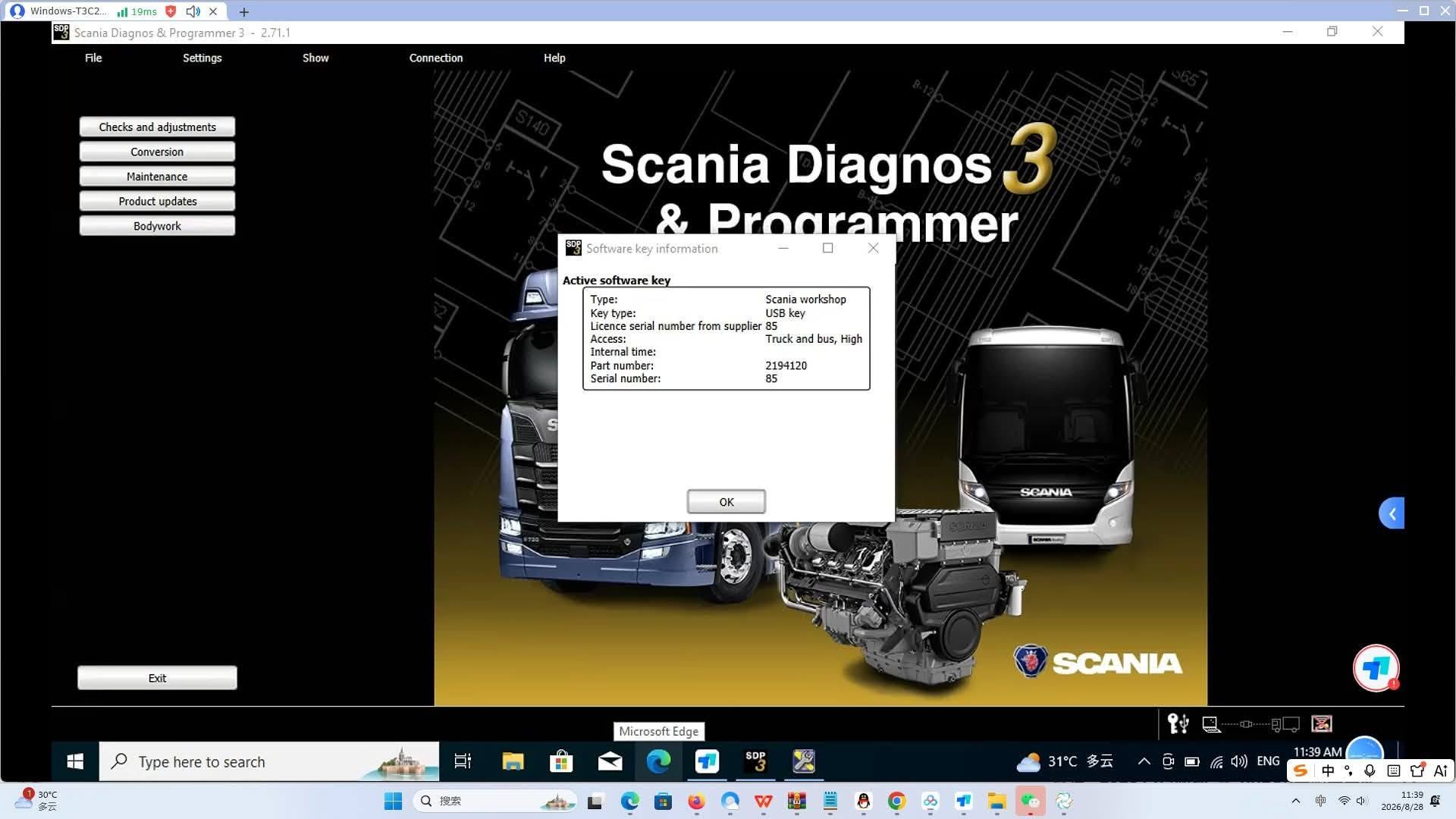Open Task View on host taskbar
Image resolution: width=1456 pixels, height=819 pixels.
[595, 801]
